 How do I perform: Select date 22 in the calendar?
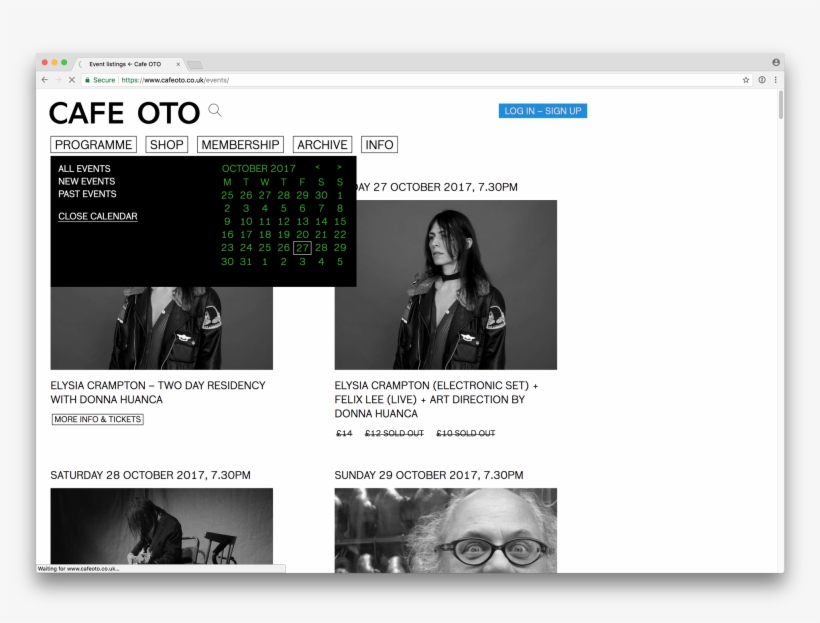[x=340, y=234]
